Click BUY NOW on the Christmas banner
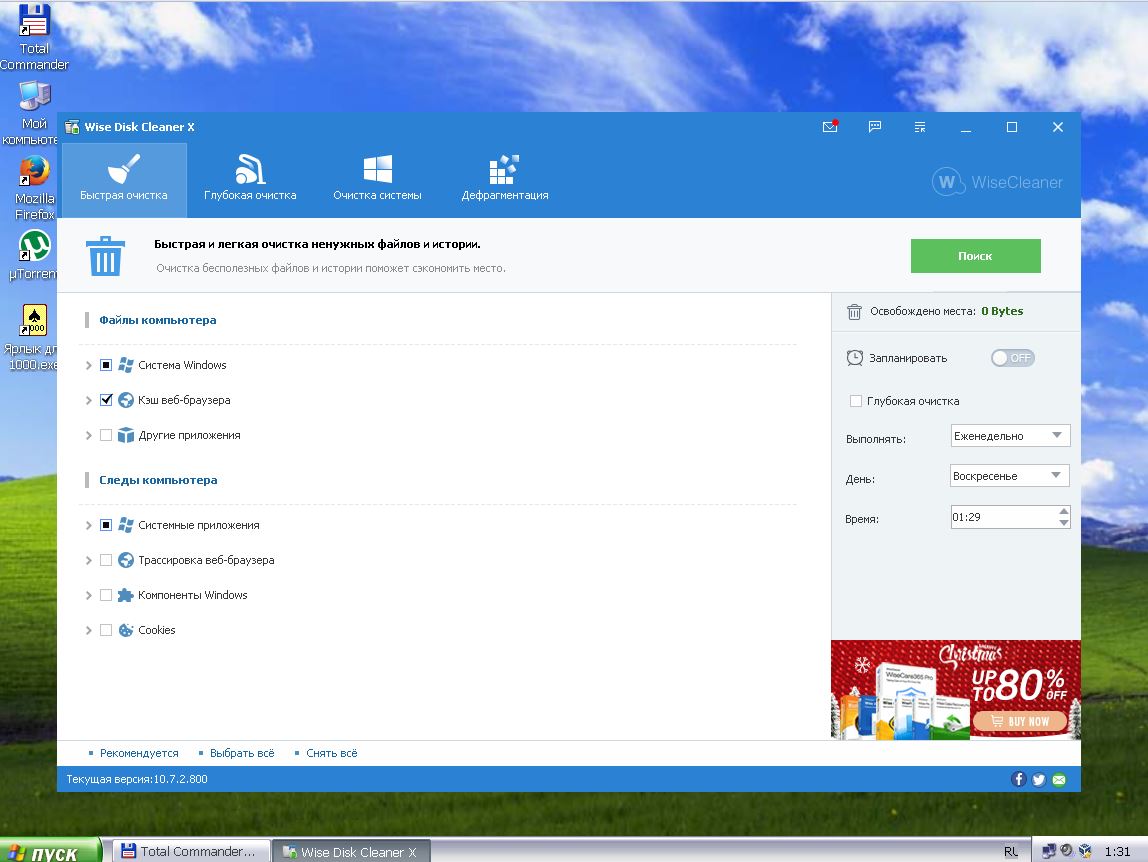The height and width of the screenshot is (862, 1148). 1020,721
